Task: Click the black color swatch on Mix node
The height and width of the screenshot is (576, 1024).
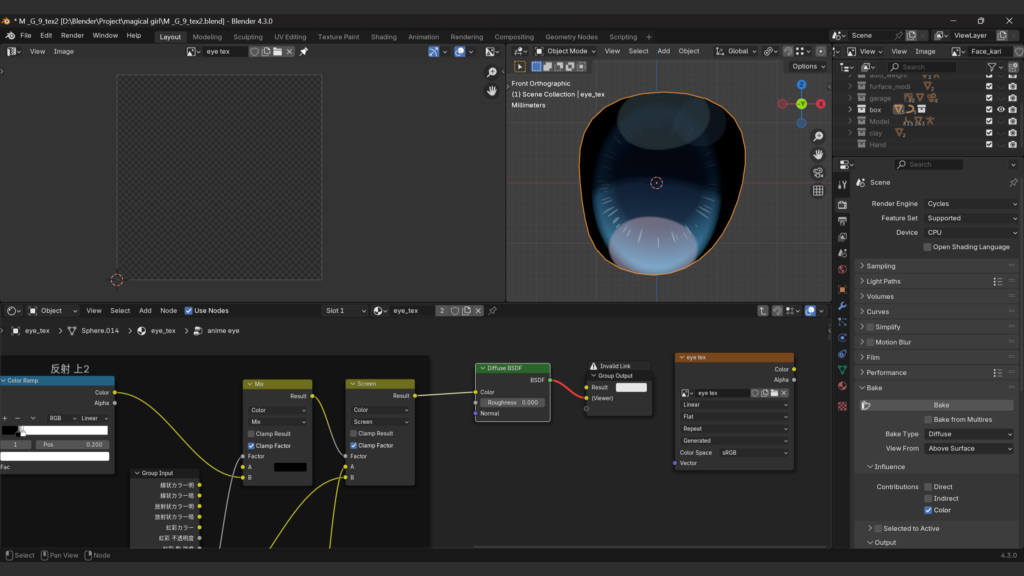Action: [x=290, y=467]
